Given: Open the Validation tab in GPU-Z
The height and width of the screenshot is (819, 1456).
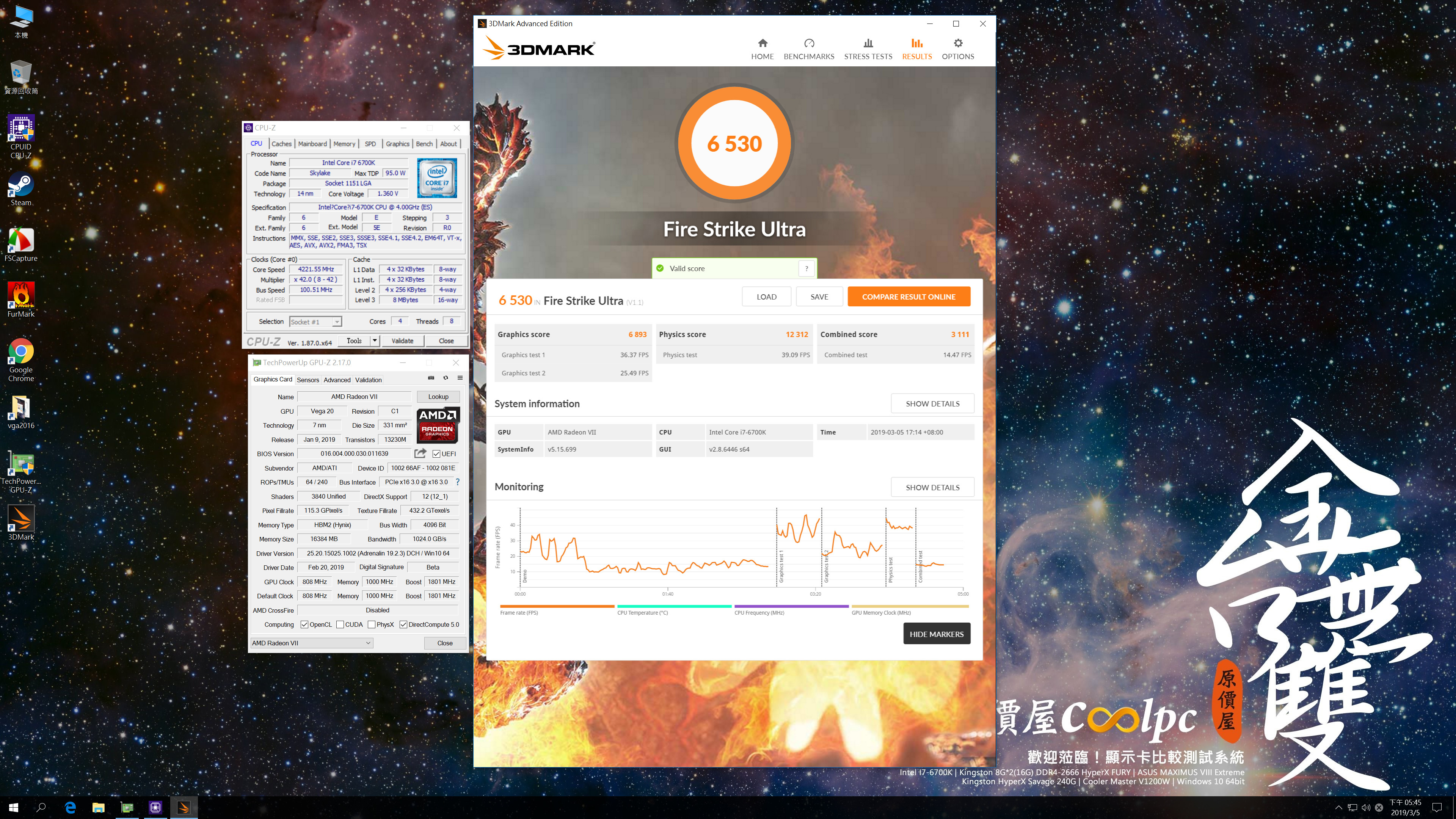Looking at the screenshot, I should pyautogui.click(x=369, y=380).
